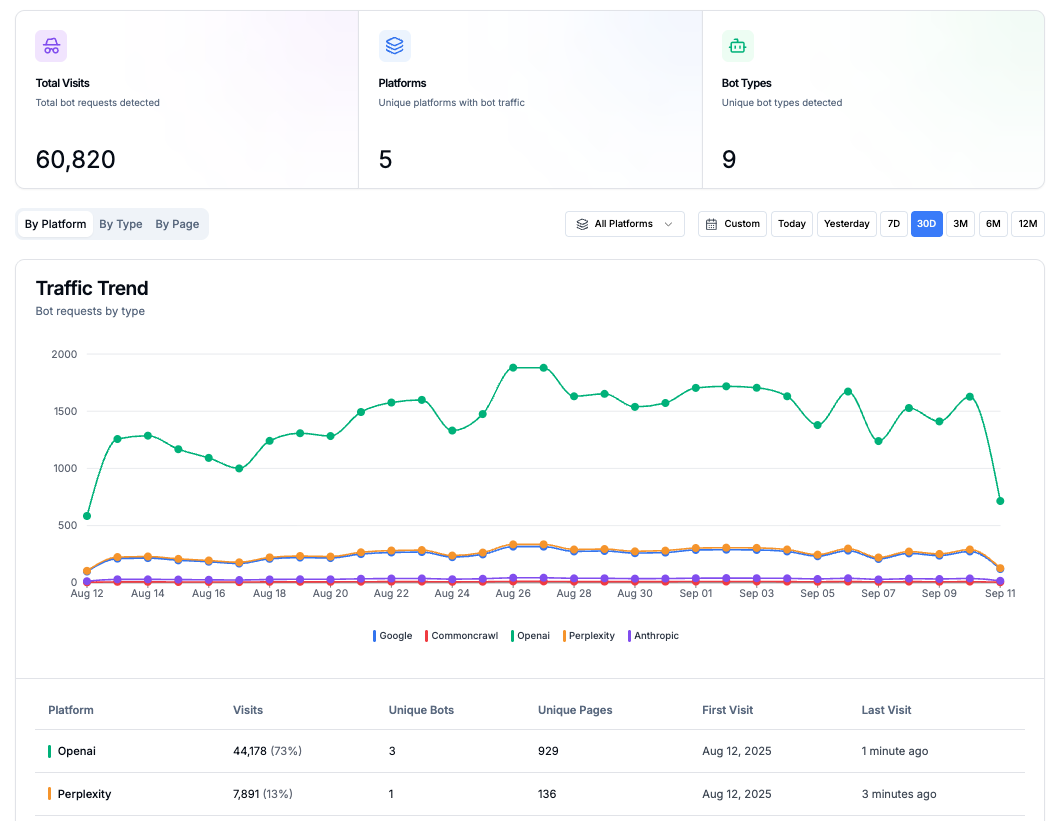Viewport: 1060px width, 821px height.
Task: Select the 7D time range
Action: [894, 224]
